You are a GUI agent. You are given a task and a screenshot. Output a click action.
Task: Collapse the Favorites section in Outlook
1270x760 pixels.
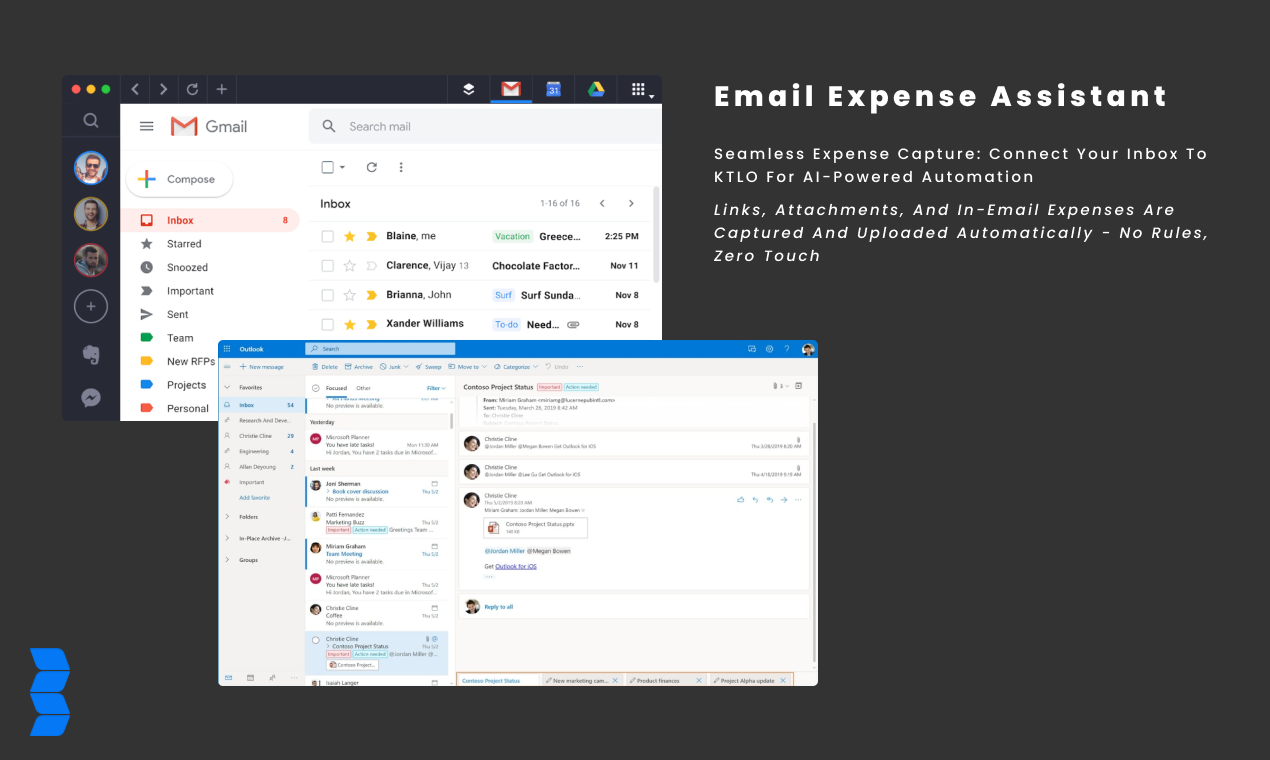click(x=227, y=387)
